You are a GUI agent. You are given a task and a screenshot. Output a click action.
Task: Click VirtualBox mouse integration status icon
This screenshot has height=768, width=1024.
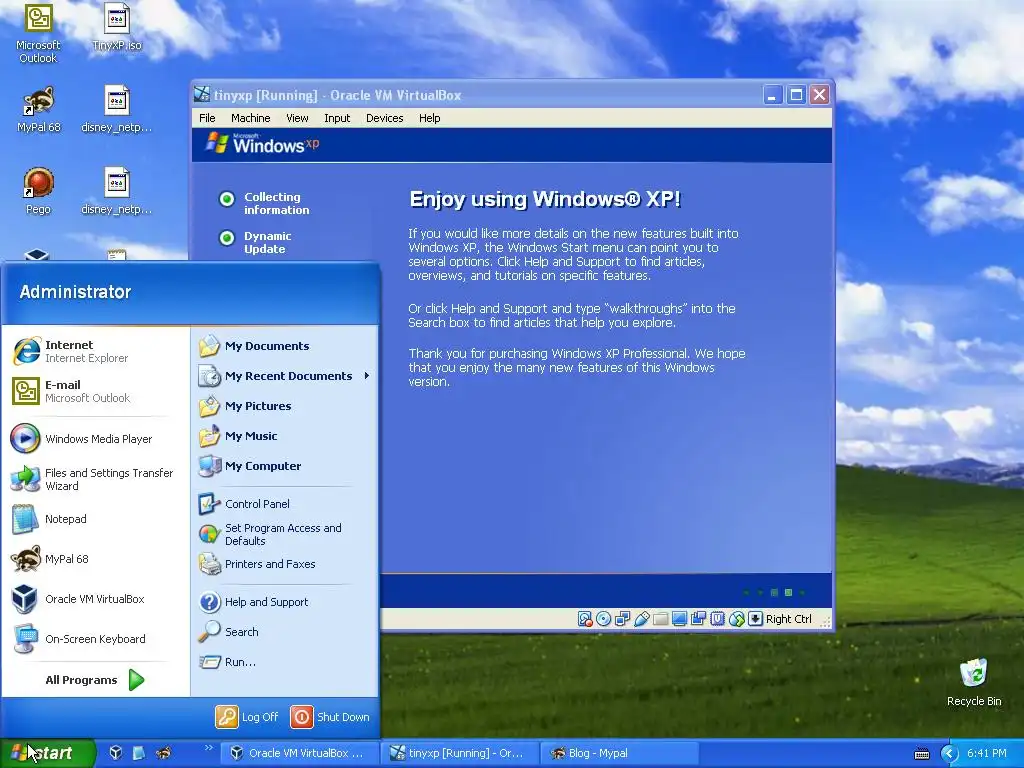(x=737, y=618)
